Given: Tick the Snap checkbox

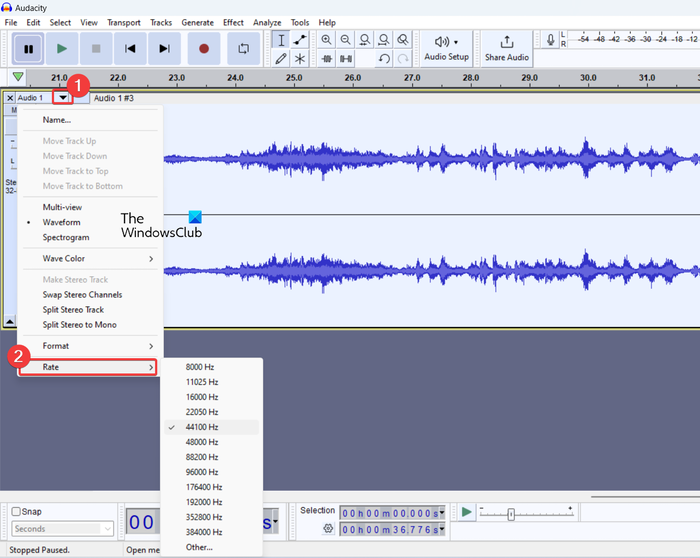Looking at the screenshot, I should click(x=16, y=511).
